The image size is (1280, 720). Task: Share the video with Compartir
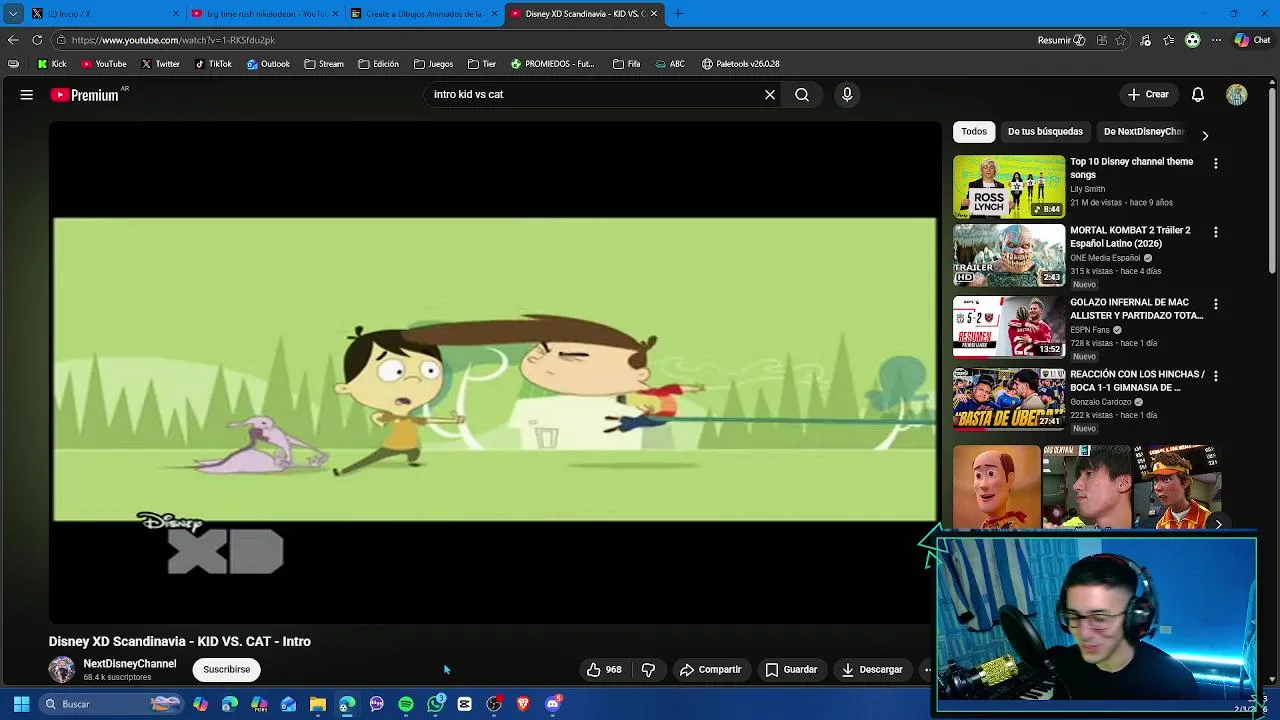[x=711, y=669]
